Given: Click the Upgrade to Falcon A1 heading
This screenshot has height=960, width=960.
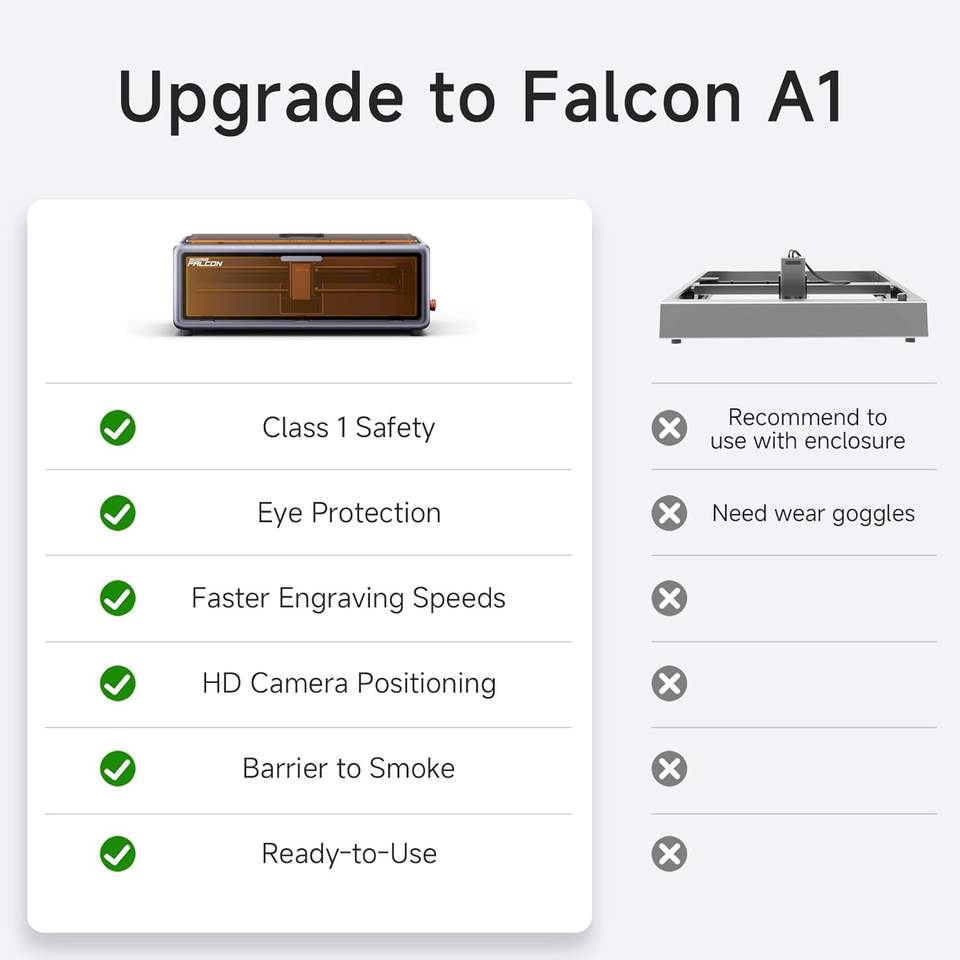Looking at the screenshot, I should (480, 96).
